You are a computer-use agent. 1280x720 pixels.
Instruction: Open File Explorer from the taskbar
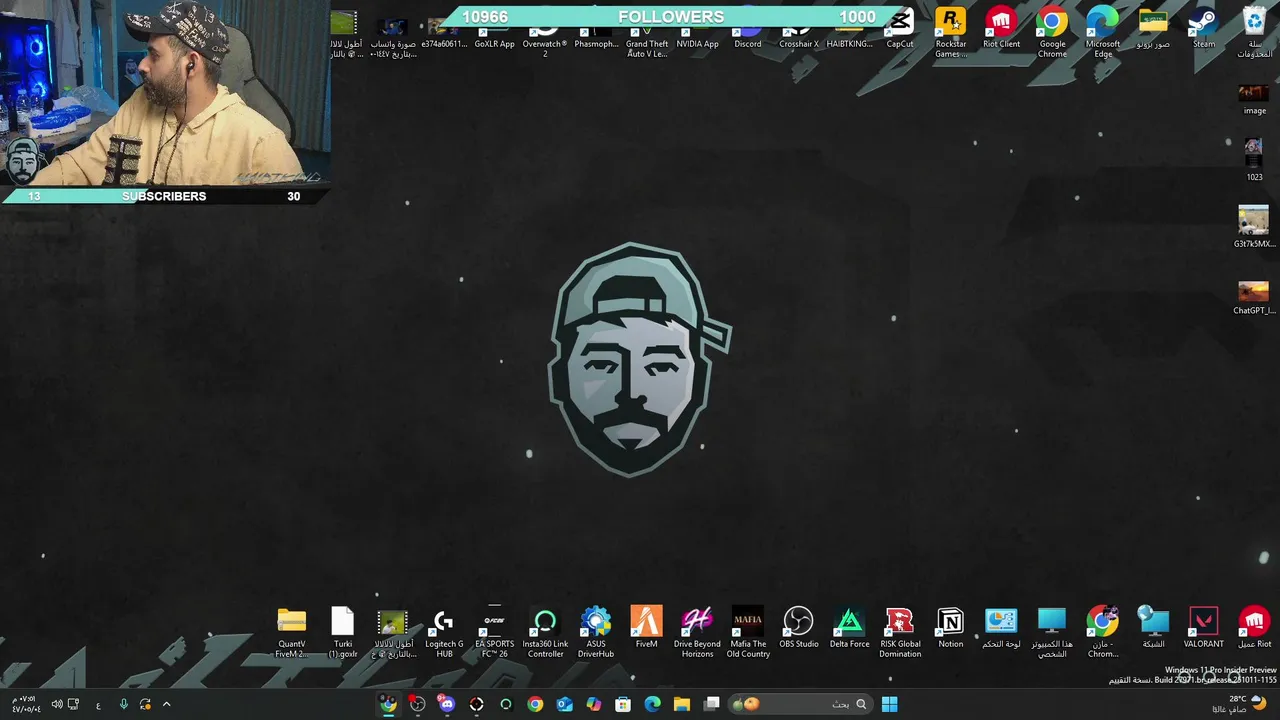682,704
